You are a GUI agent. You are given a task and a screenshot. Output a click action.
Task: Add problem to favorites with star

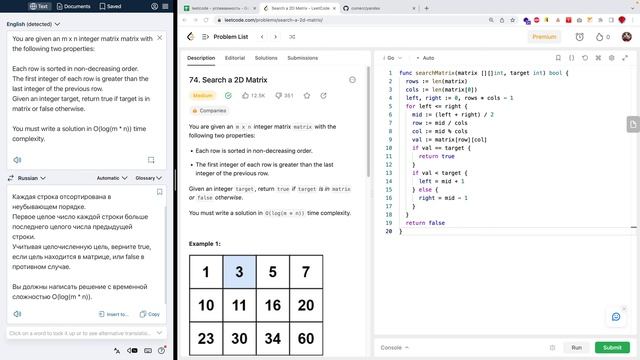(307, 96)
